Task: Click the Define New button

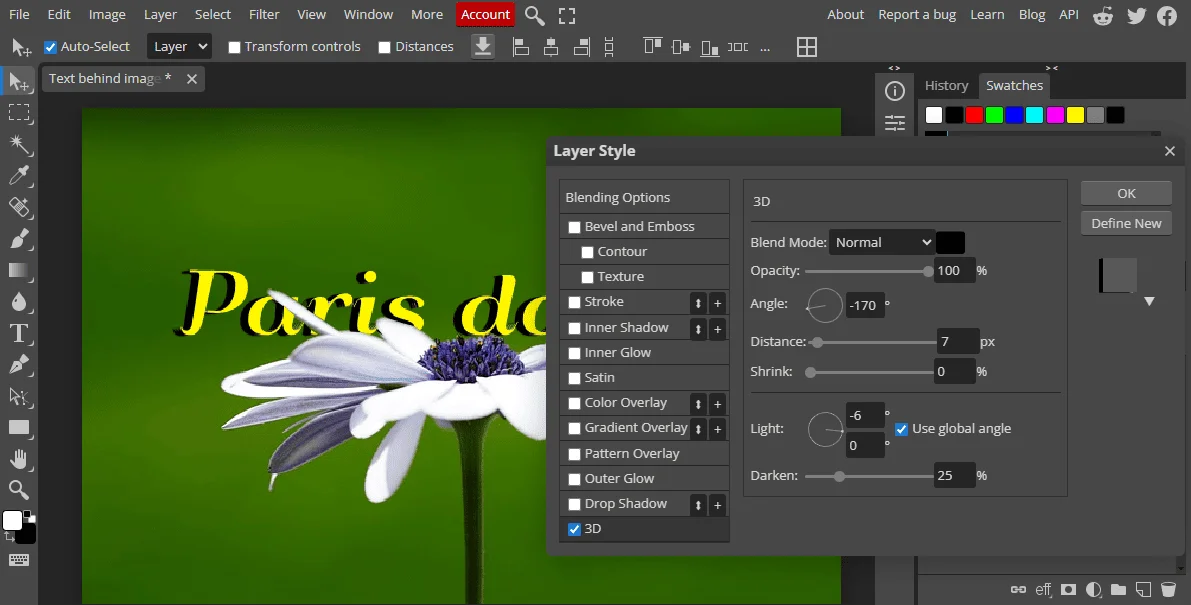Action: coord(1126,223)
